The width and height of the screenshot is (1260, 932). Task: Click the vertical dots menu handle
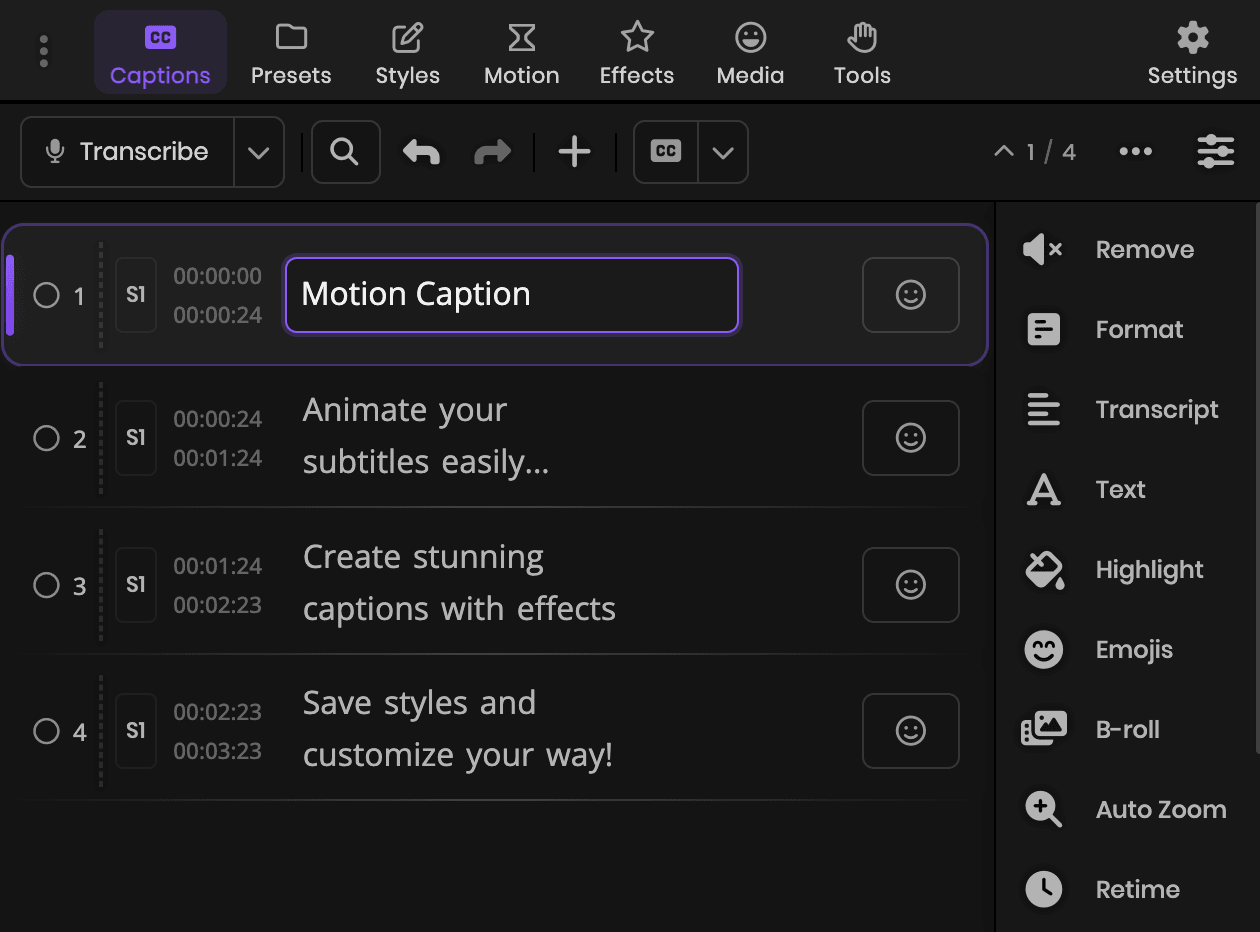coord(44,52)
